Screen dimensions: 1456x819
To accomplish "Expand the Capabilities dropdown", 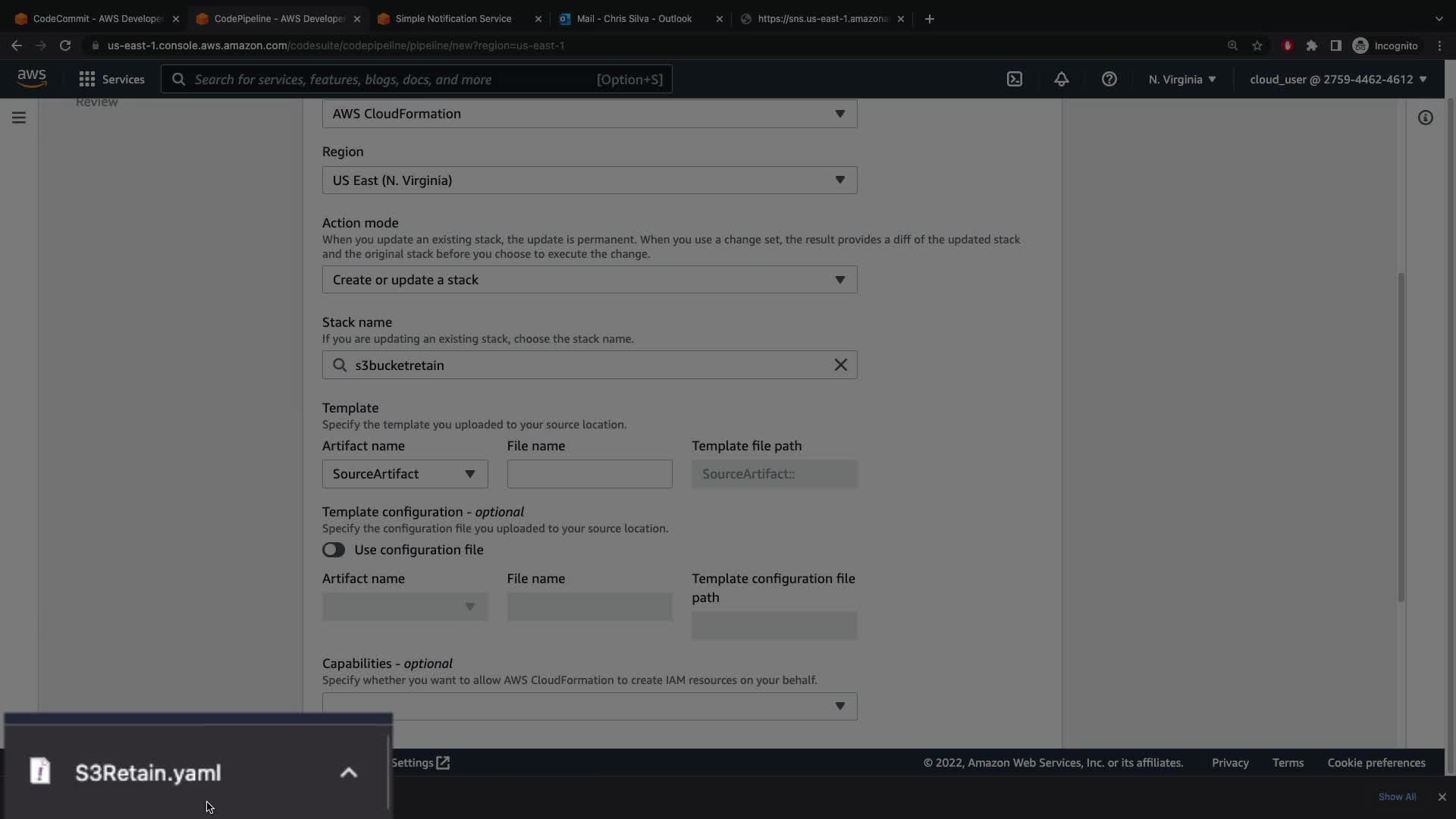I will [x=589, y=706].
